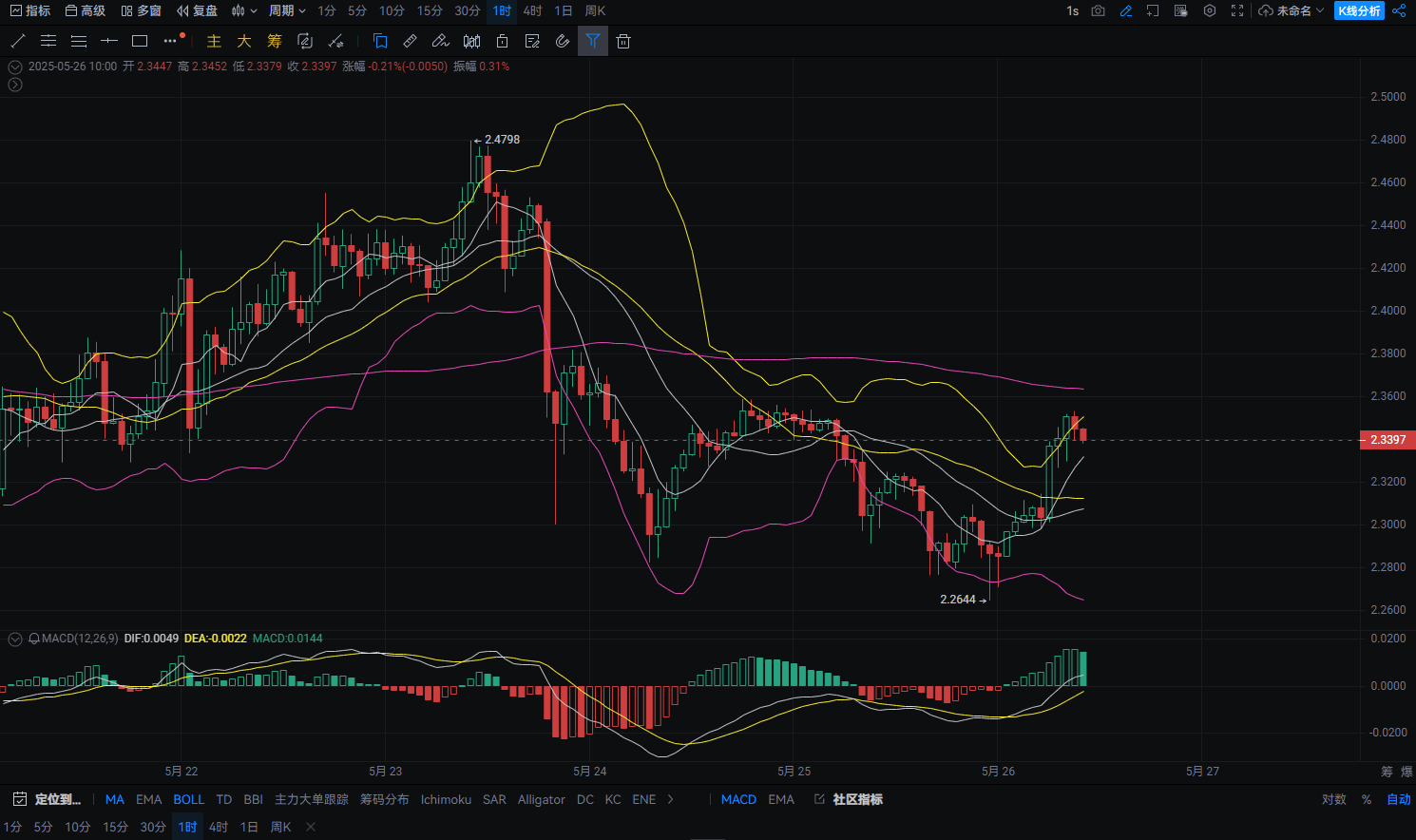This screenshot has height=840, width=1416.
Task: Click the share icon at top right
Action: pos(1399,10)
